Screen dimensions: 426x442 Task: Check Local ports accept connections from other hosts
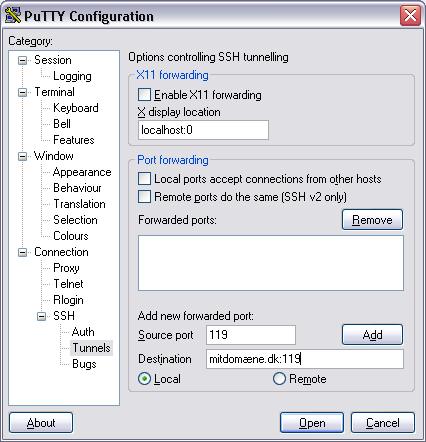[144, 179]
